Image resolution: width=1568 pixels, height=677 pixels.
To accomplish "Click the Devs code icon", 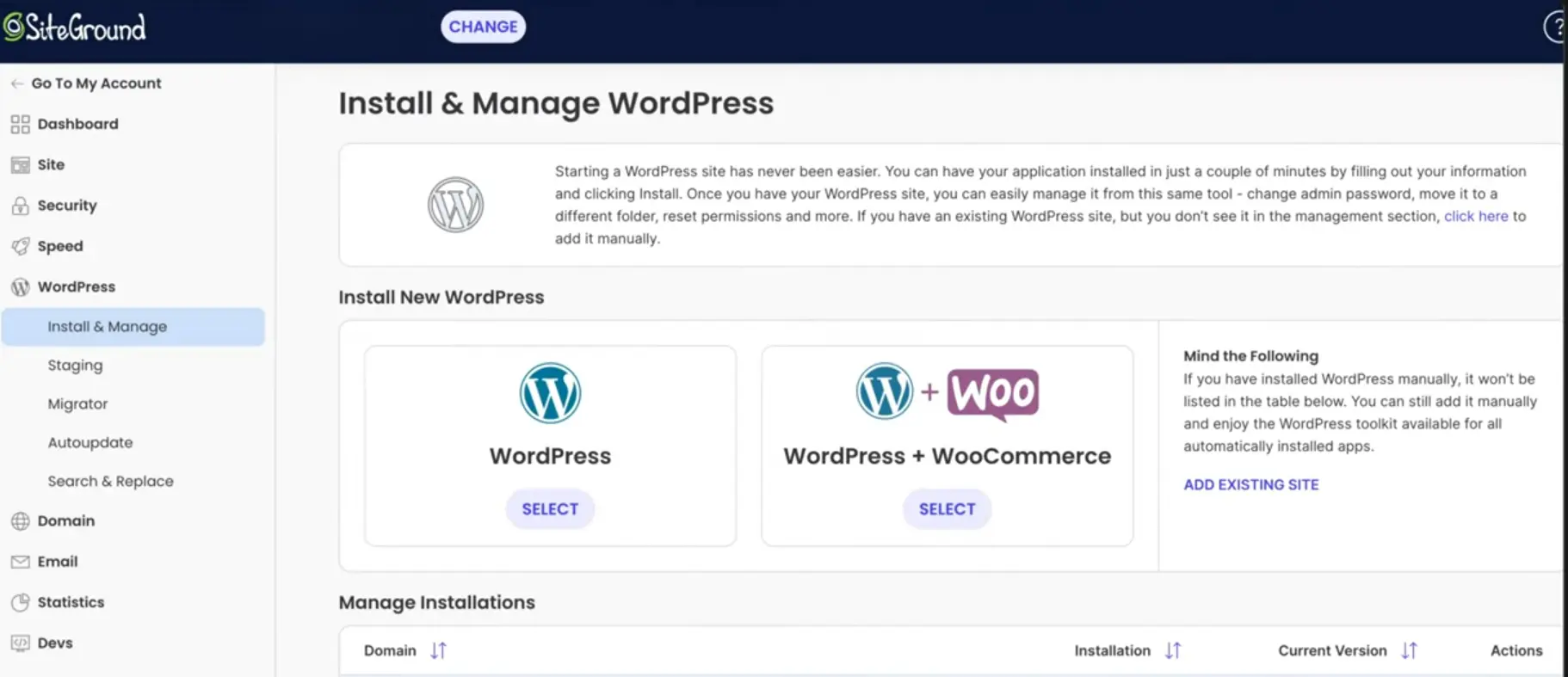I will pos(20,643).
